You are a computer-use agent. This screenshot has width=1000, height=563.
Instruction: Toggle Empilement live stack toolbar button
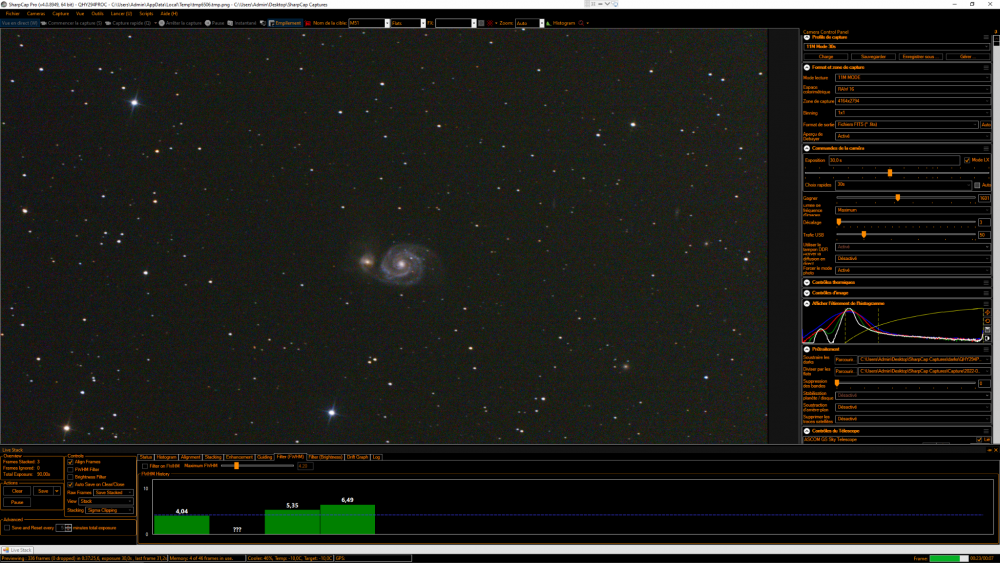click(284, 23)
